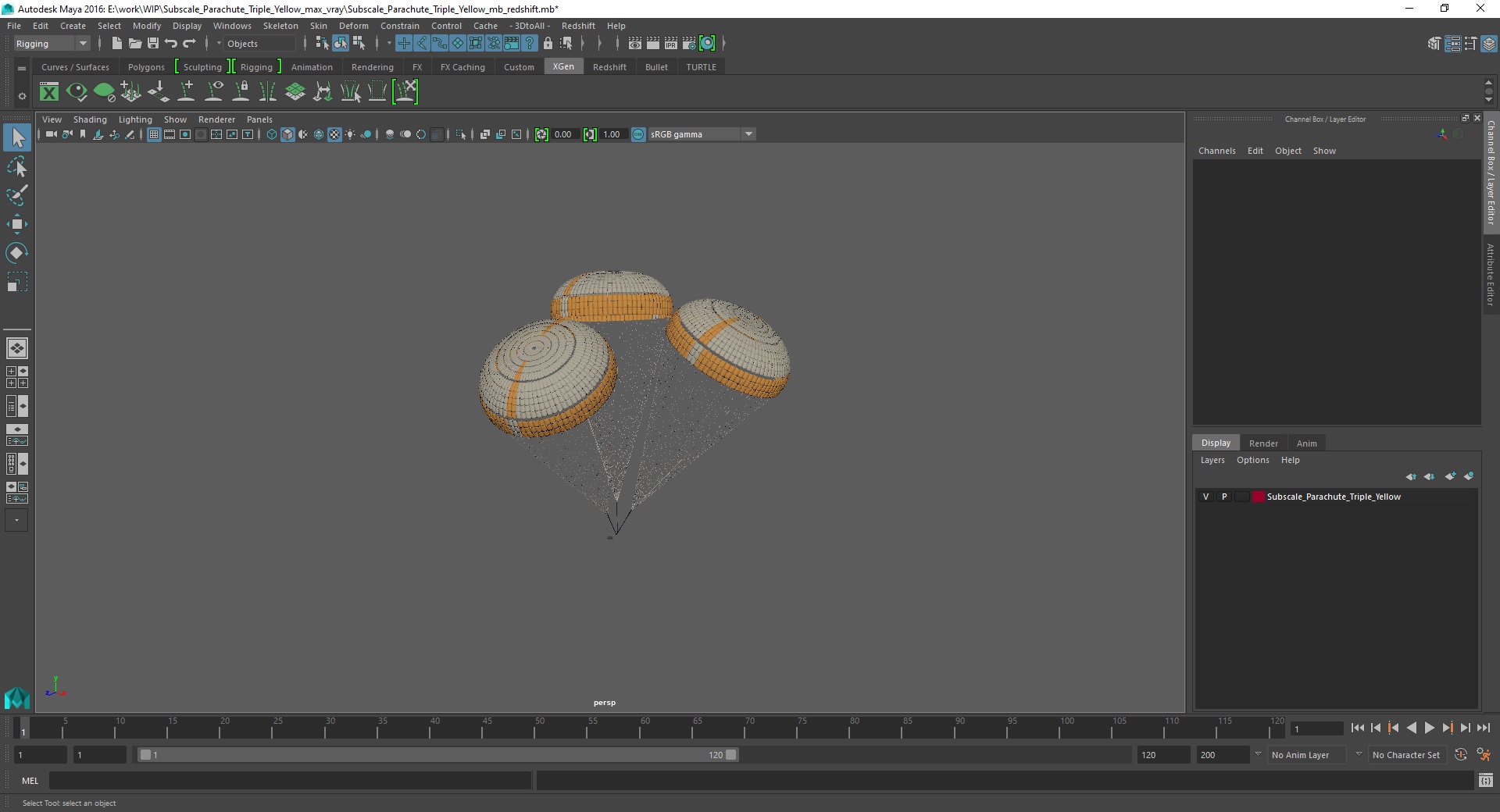
Task: Toggle layer visibility V box
Action: (x=1205, y=497)
